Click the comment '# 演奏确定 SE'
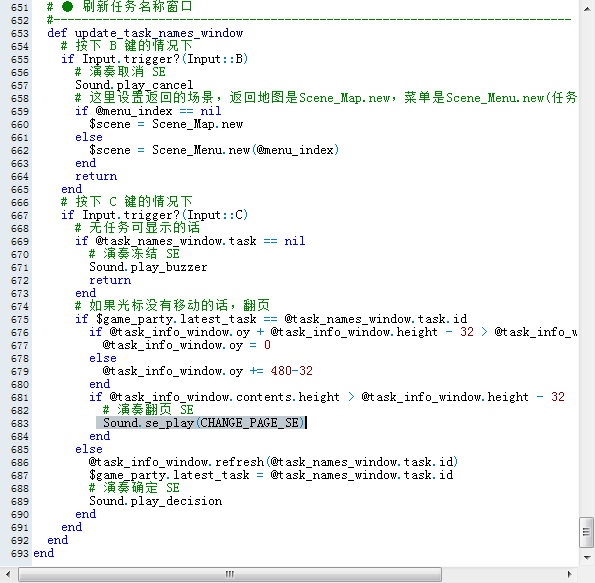 134,488
